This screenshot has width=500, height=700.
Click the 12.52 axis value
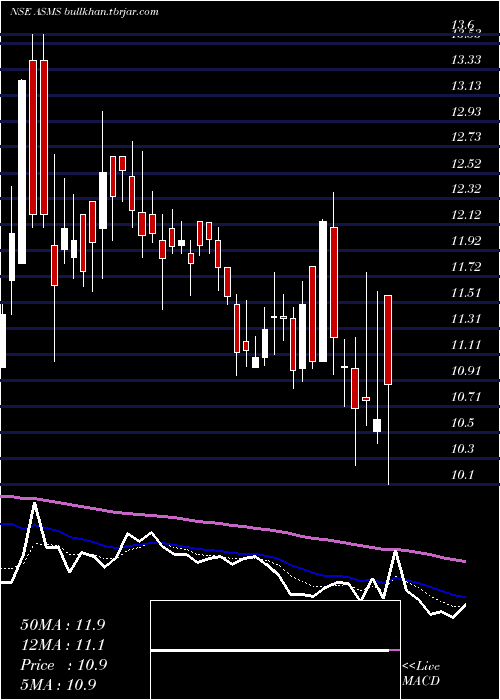point(466,163)
